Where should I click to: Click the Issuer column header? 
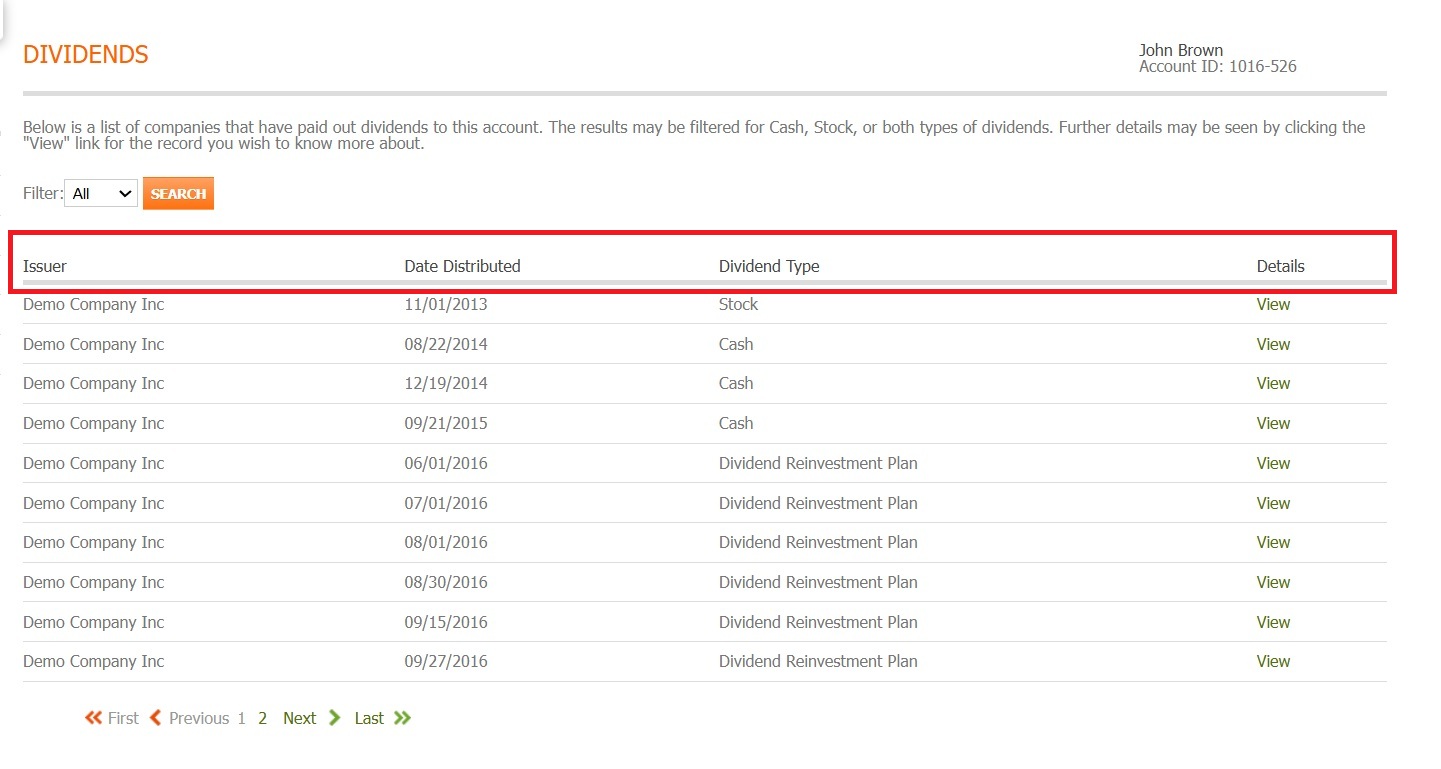[x=45, y=266]
